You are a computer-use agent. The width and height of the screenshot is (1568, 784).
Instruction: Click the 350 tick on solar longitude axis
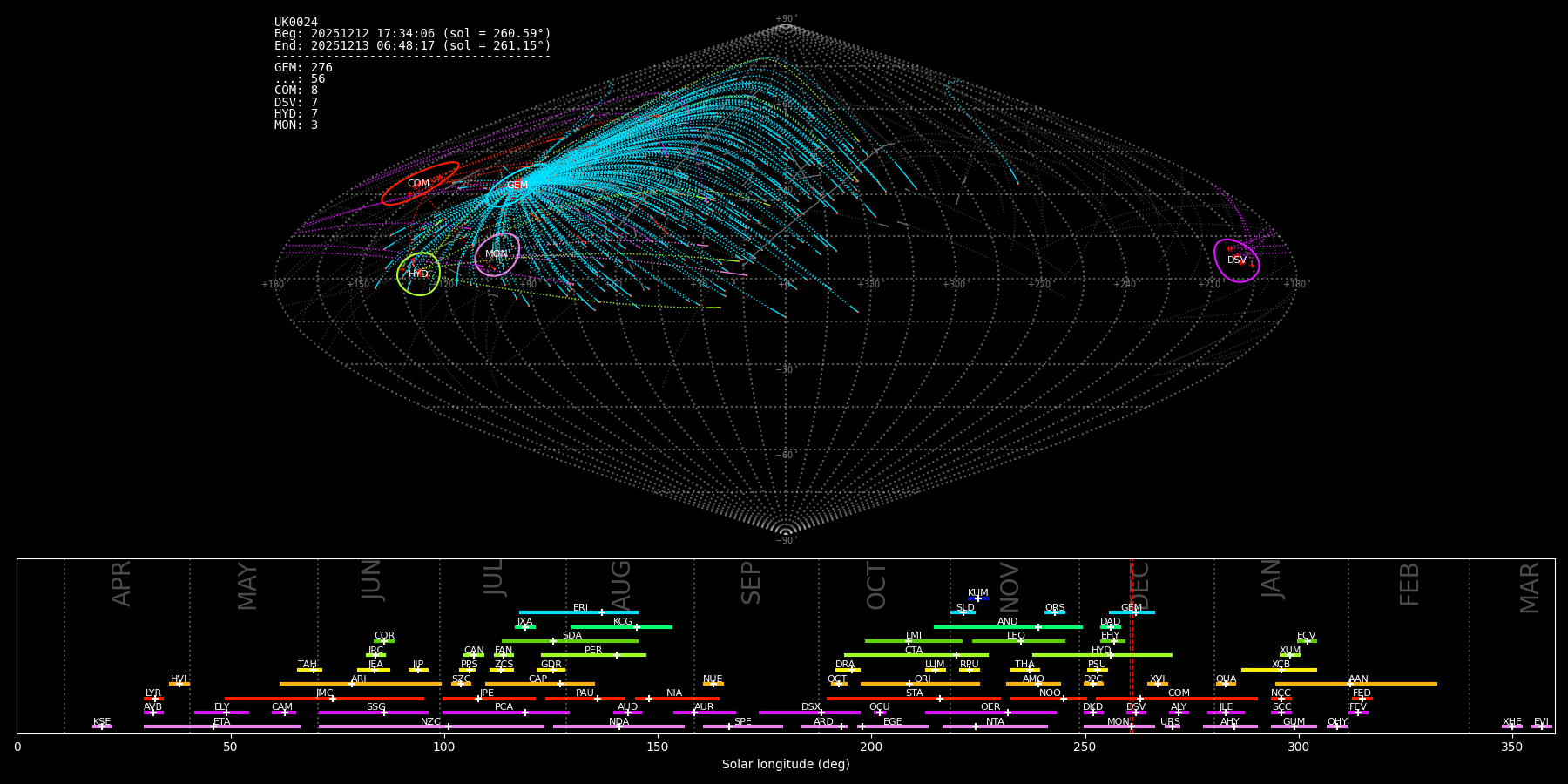tap(1511, 747)
